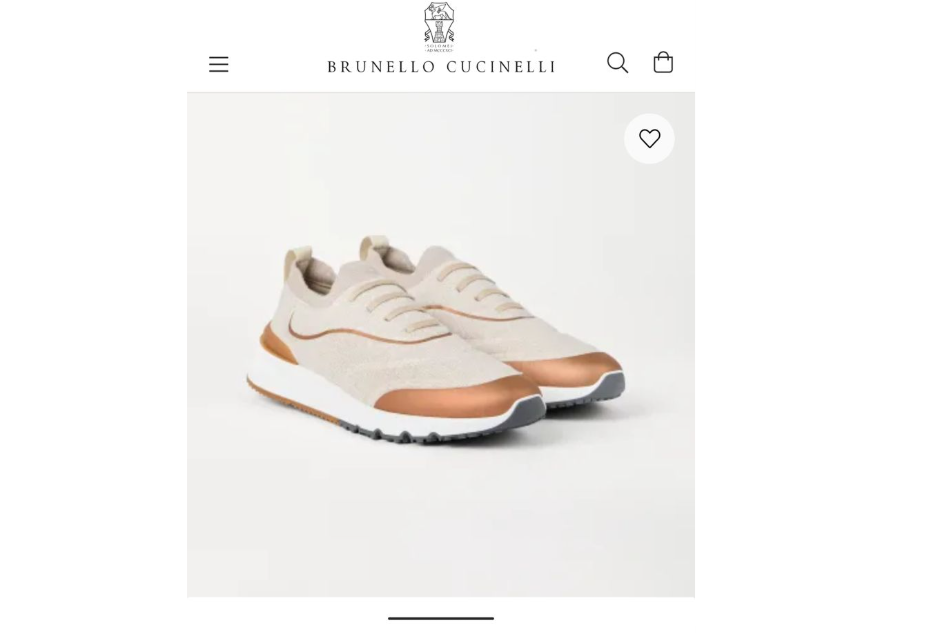Click the copper heel counter of front sneaker

point(278,345)
